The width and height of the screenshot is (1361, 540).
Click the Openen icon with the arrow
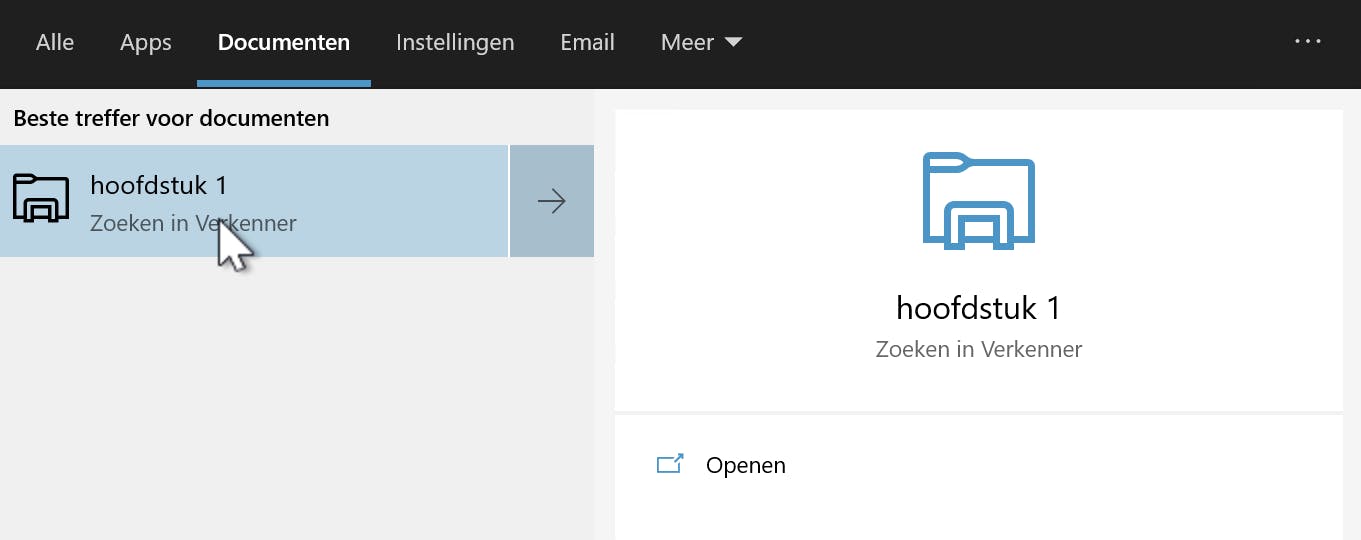(669, 465)
